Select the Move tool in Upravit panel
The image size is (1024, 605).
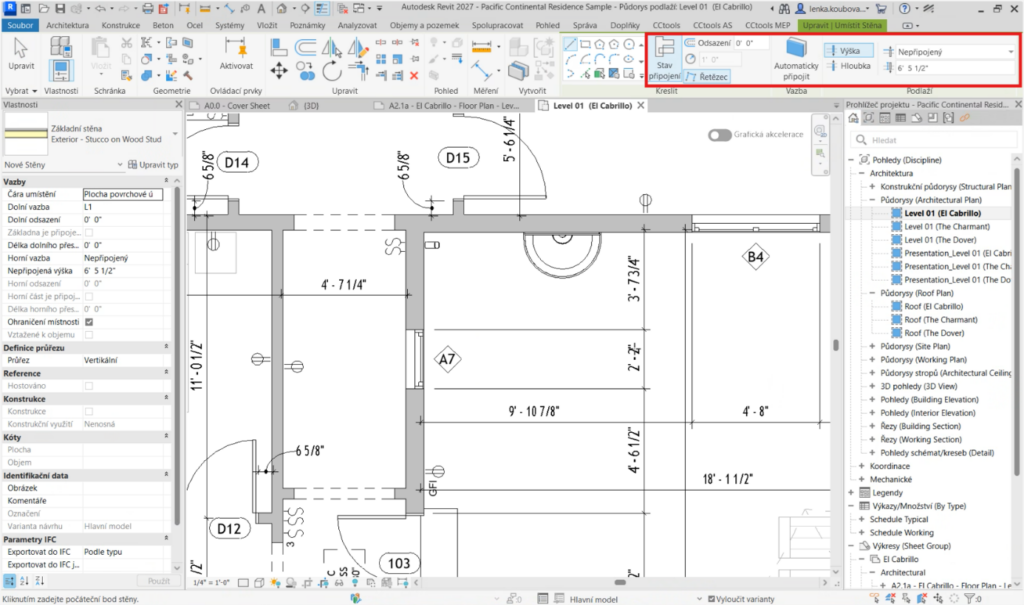click(279, 69)
